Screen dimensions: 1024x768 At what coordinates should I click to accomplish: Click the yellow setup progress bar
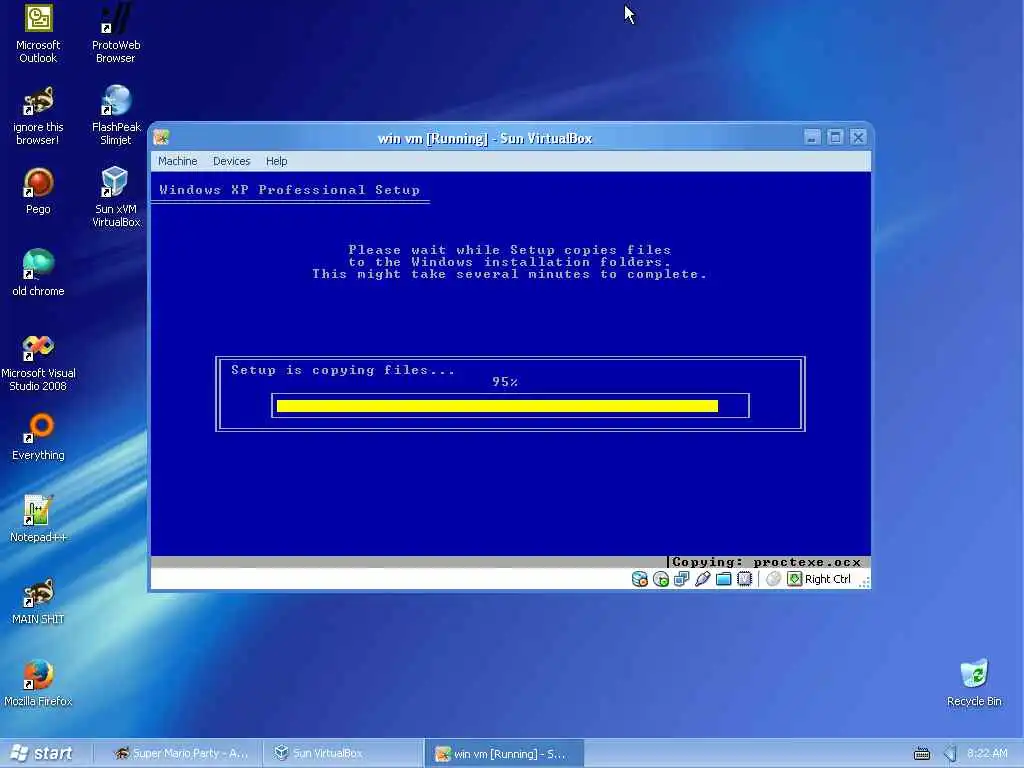click(497, 406)
